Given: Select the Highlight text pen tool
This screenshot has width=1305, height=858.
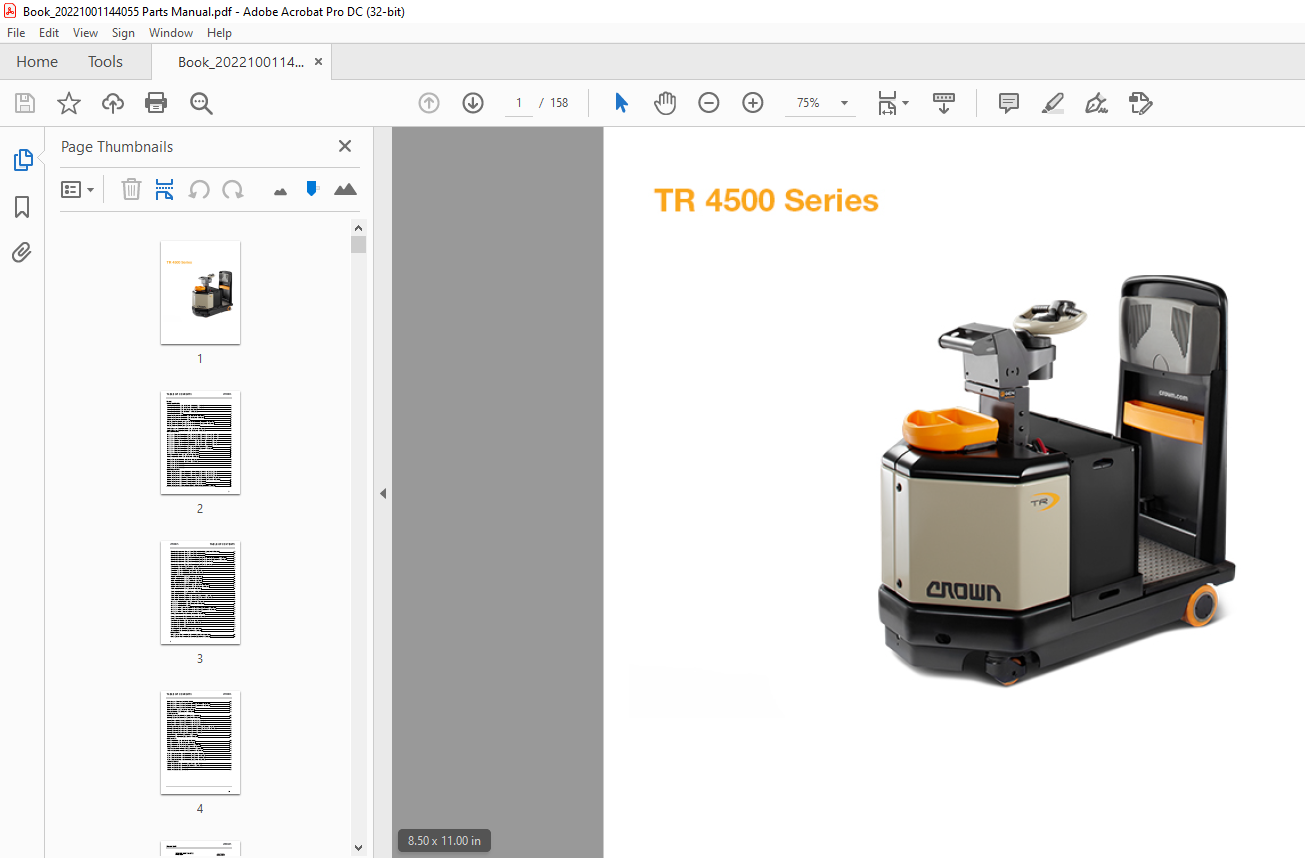Looking at the screenshot, I should click(x=1052, y=103).
